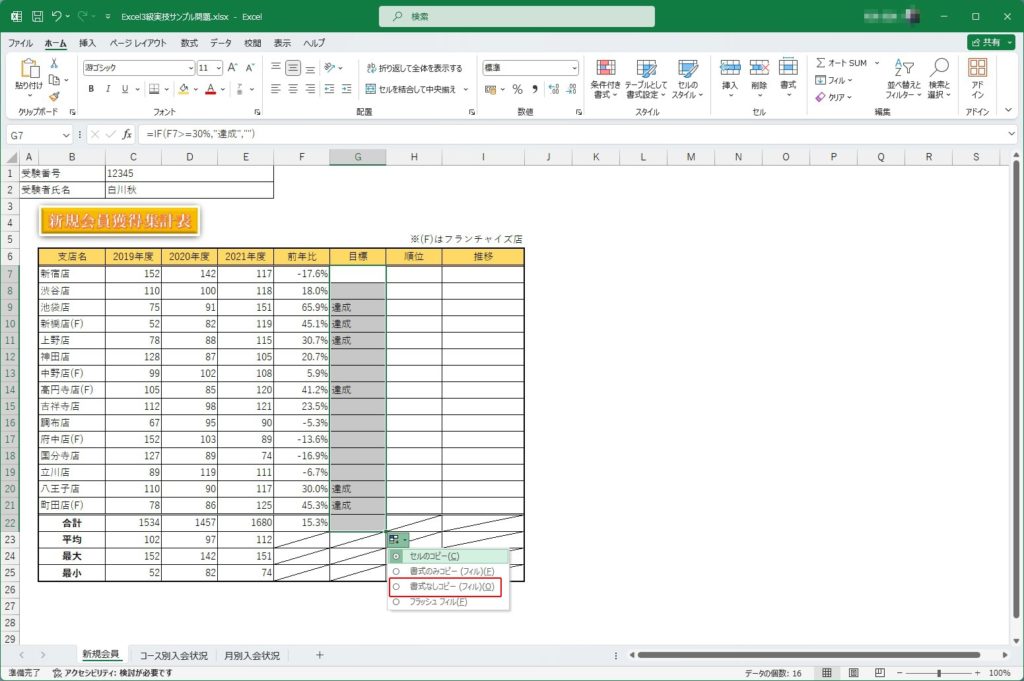Switch to the コース別入会状況 sheet tab
This screenshot has width=1024, height=681.
[x=174, y=655]
